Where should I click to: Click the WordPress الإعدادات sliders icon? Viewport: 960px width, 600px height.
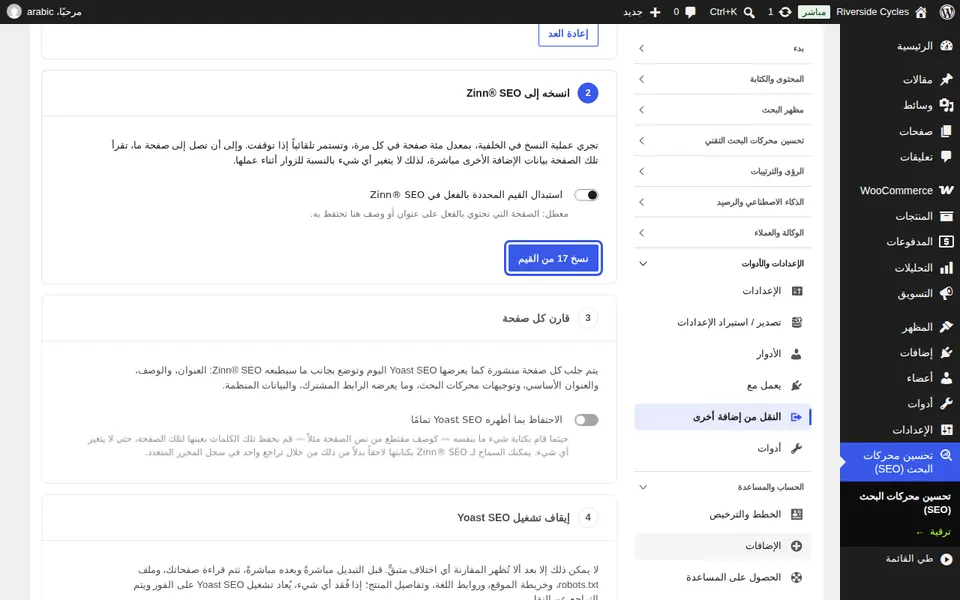coord(947,430)
